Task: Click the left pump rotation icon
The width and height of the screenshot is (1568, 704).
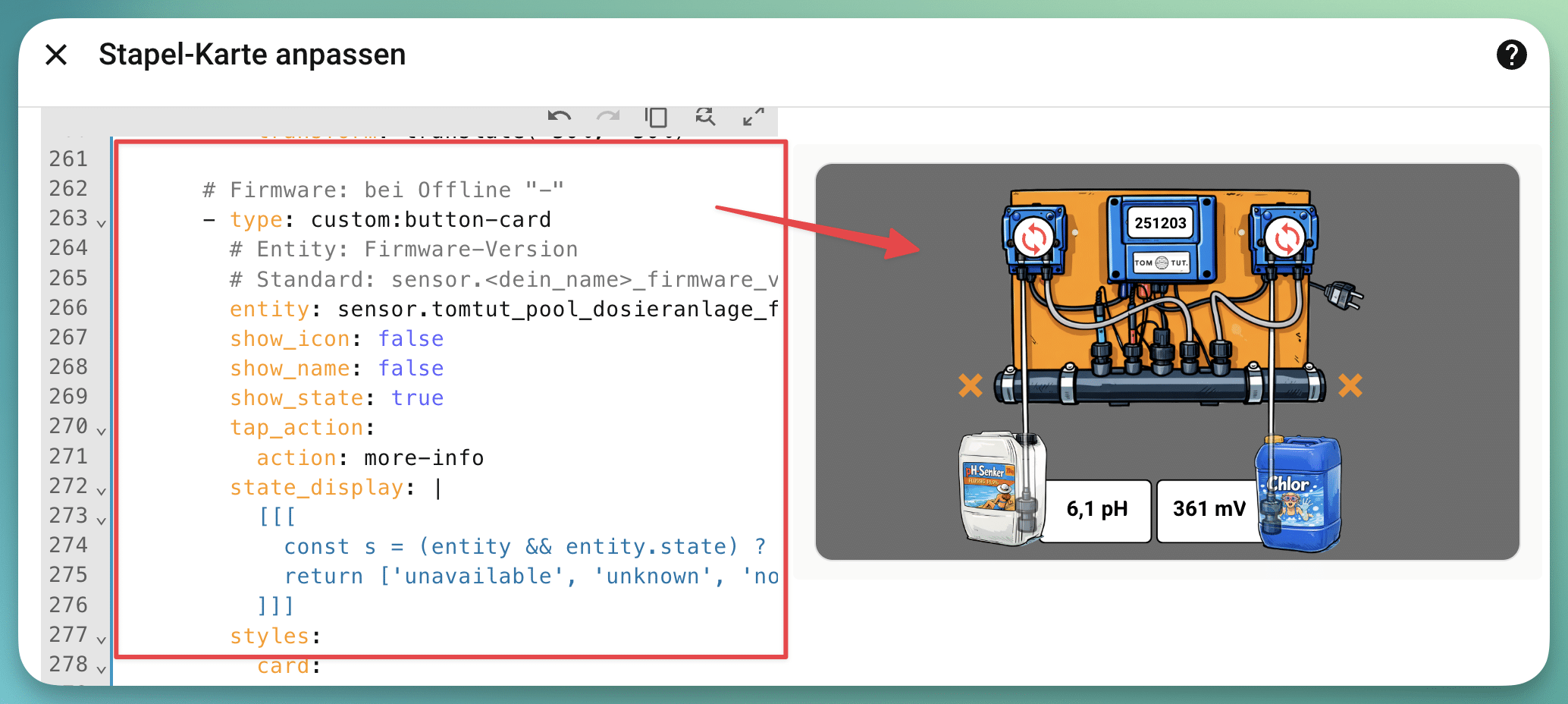Action: pos(1033,238)
